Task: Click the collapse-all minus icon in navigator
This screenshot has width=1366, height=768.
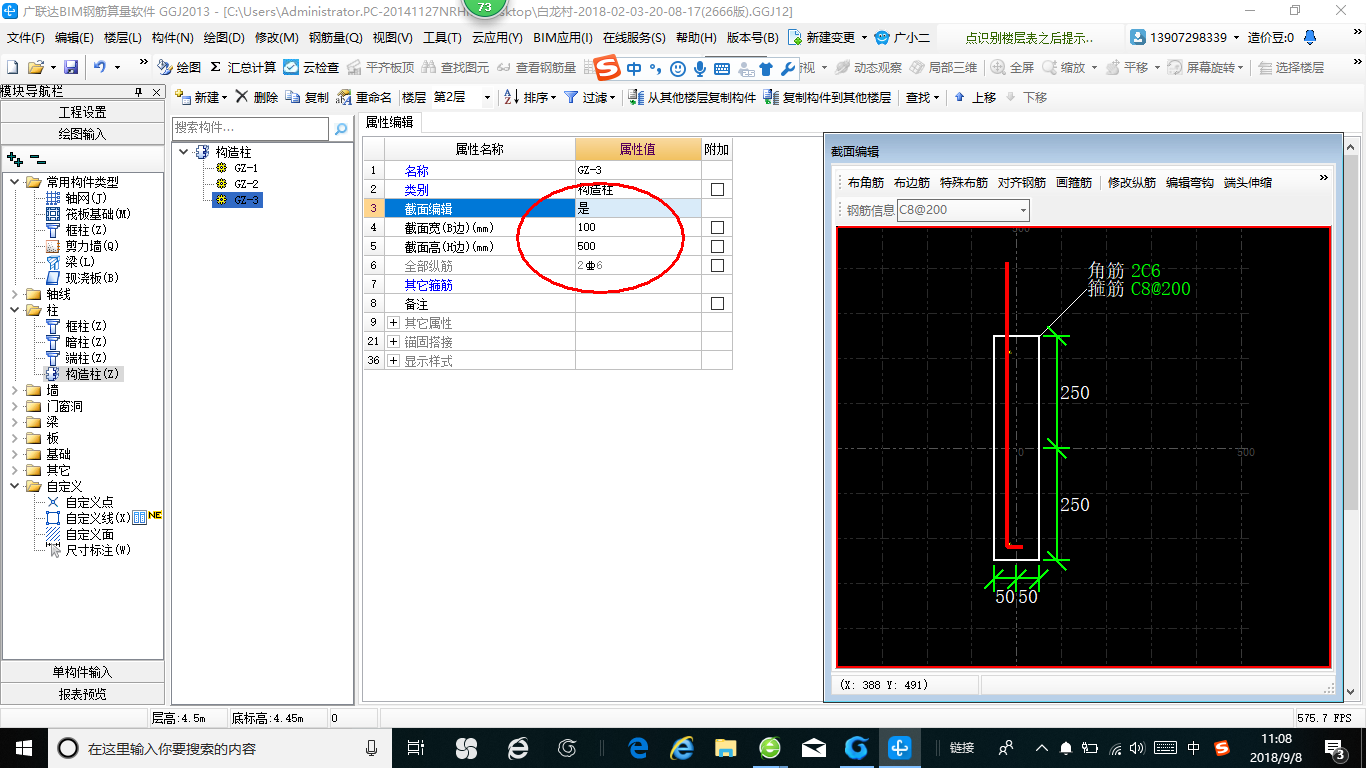Action: (x=37, y=158)
